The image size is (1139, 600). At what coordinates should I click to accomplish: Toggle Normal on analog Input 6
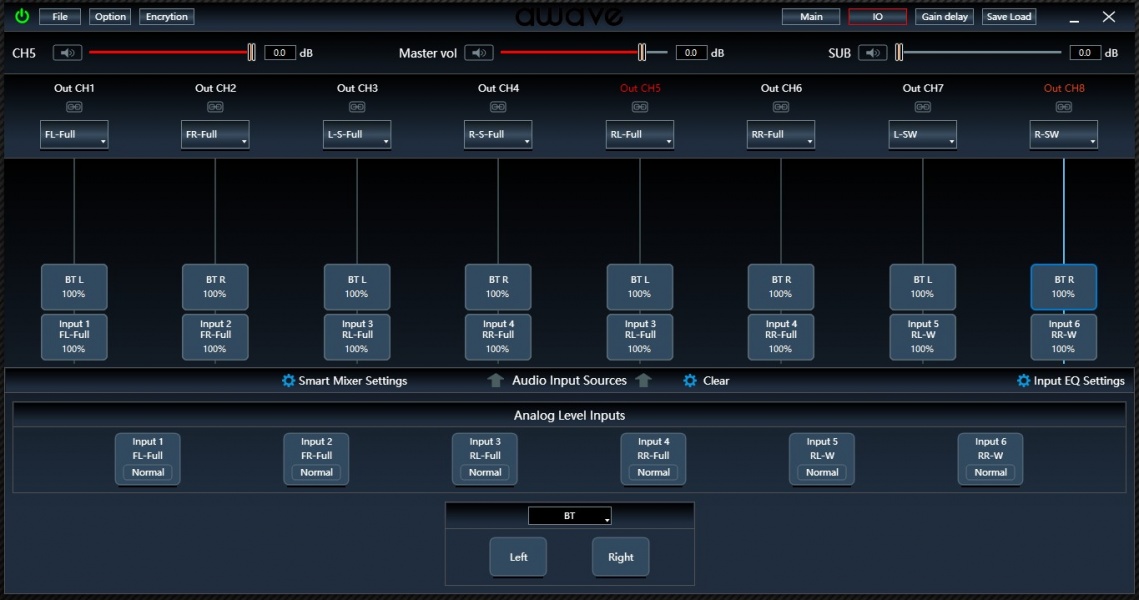[990, 472]
